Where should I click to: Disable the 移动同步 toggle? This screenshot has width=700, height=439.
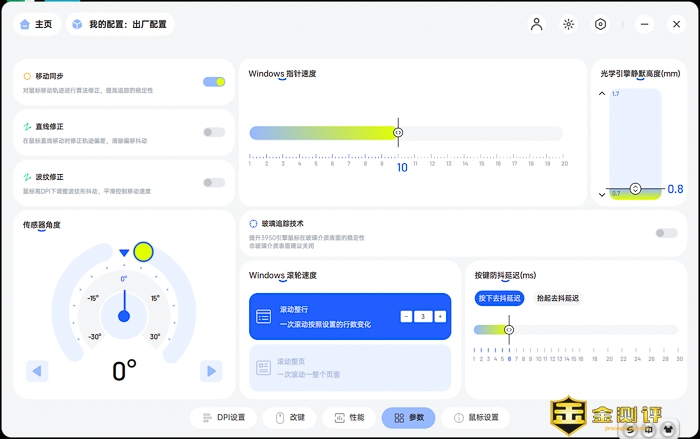coord(213,82)
